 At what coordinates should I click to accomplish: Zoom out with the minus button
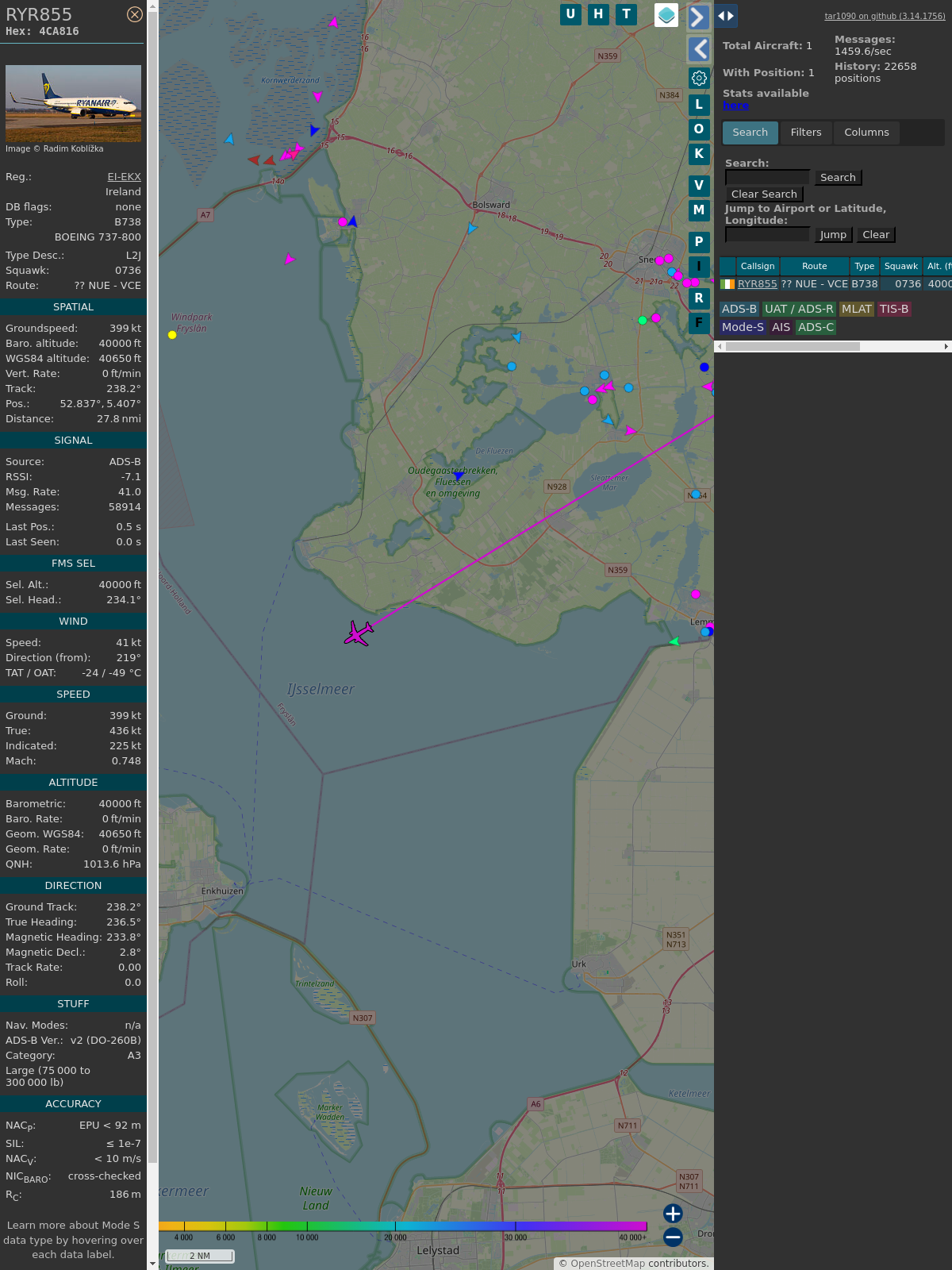673,1237
